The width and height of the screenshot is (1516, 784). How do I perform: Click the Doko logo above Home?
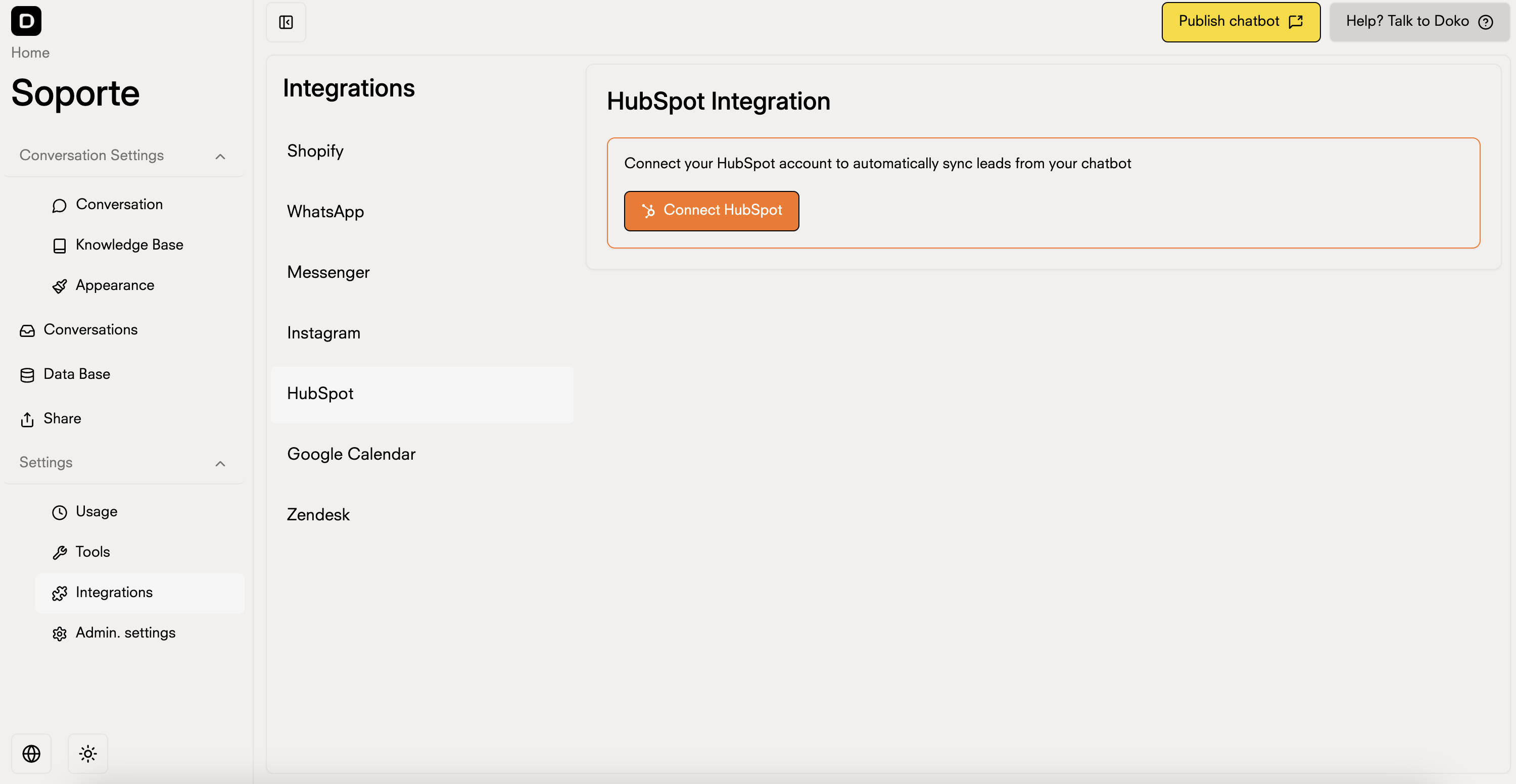(x=26, y=21)
